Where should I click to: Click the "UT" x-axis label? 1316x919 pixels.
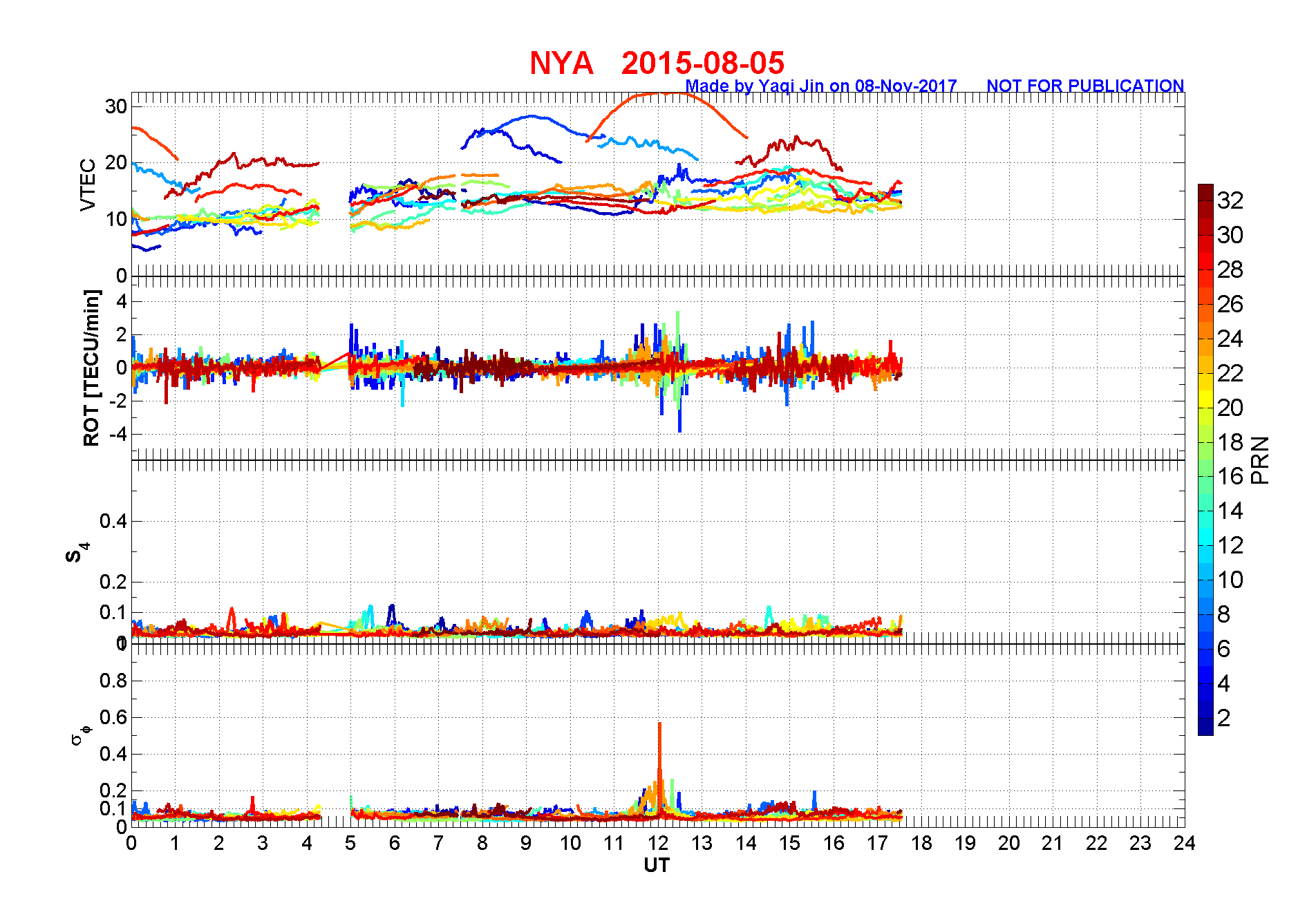tap(657, 865)
